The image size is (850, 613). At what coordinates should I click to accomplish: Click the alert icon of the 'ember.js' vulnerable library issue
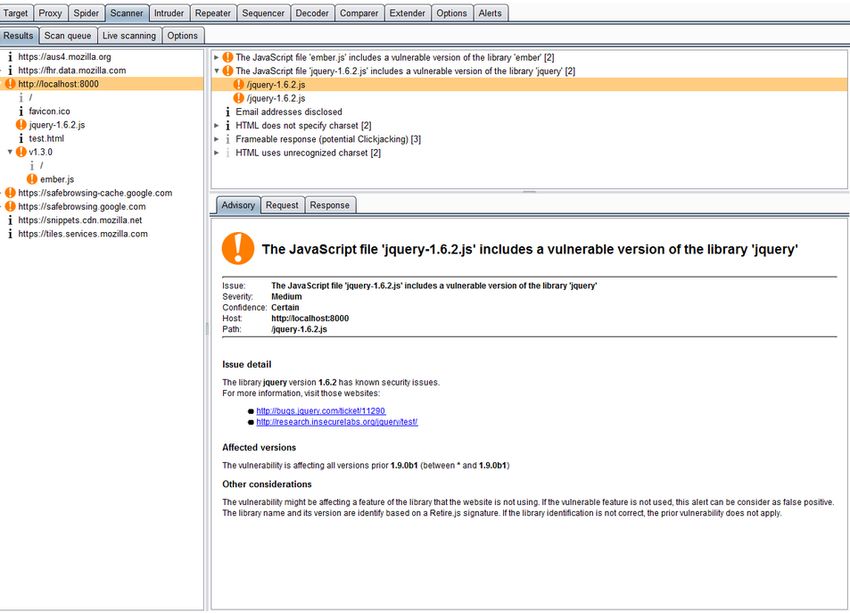[228, 57]
